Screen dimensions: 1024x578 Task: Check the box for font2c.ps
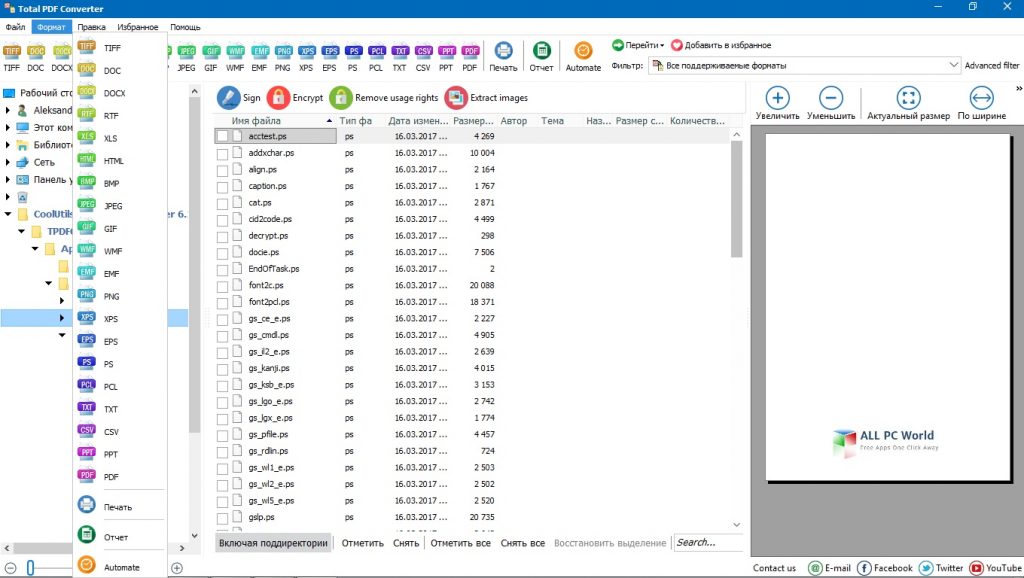click(223, 286)
